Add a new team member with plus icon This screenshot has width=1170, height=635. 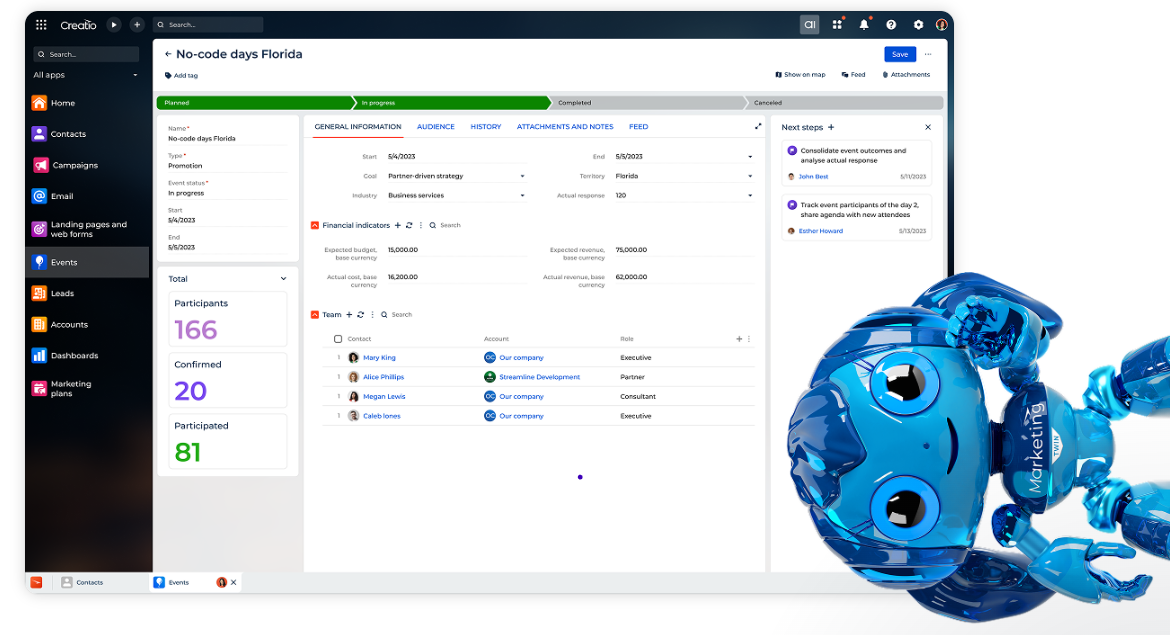click(348, 315)
